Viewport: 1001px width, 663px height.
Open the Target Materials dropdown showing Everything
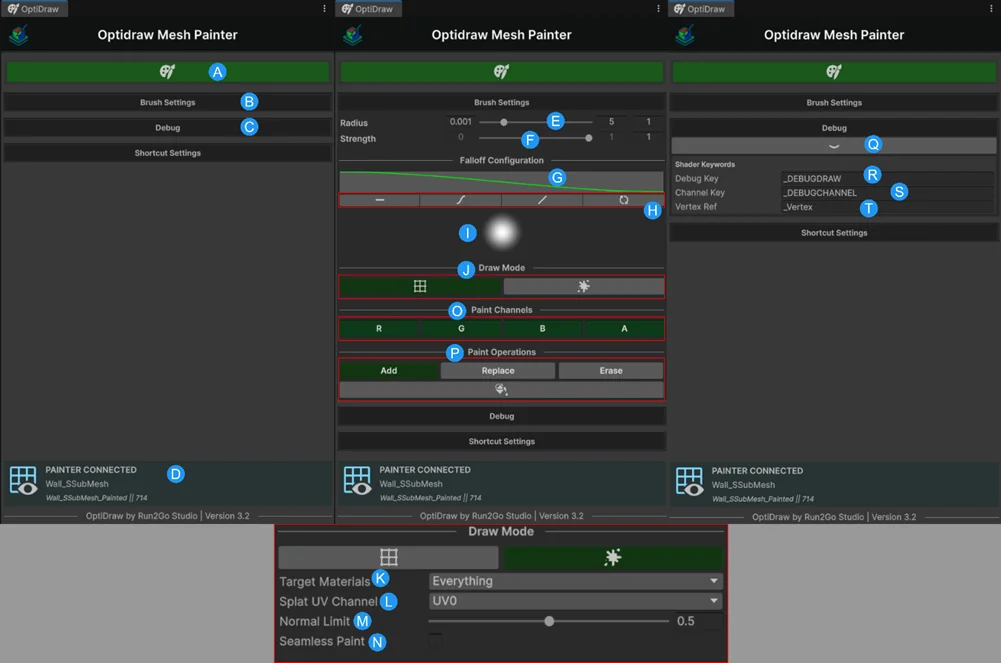[576, 581]
